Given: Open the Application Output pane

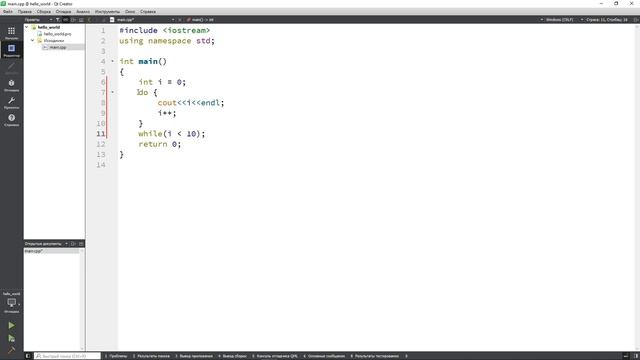Looking at the screenshot, I should tap(194, 356).
